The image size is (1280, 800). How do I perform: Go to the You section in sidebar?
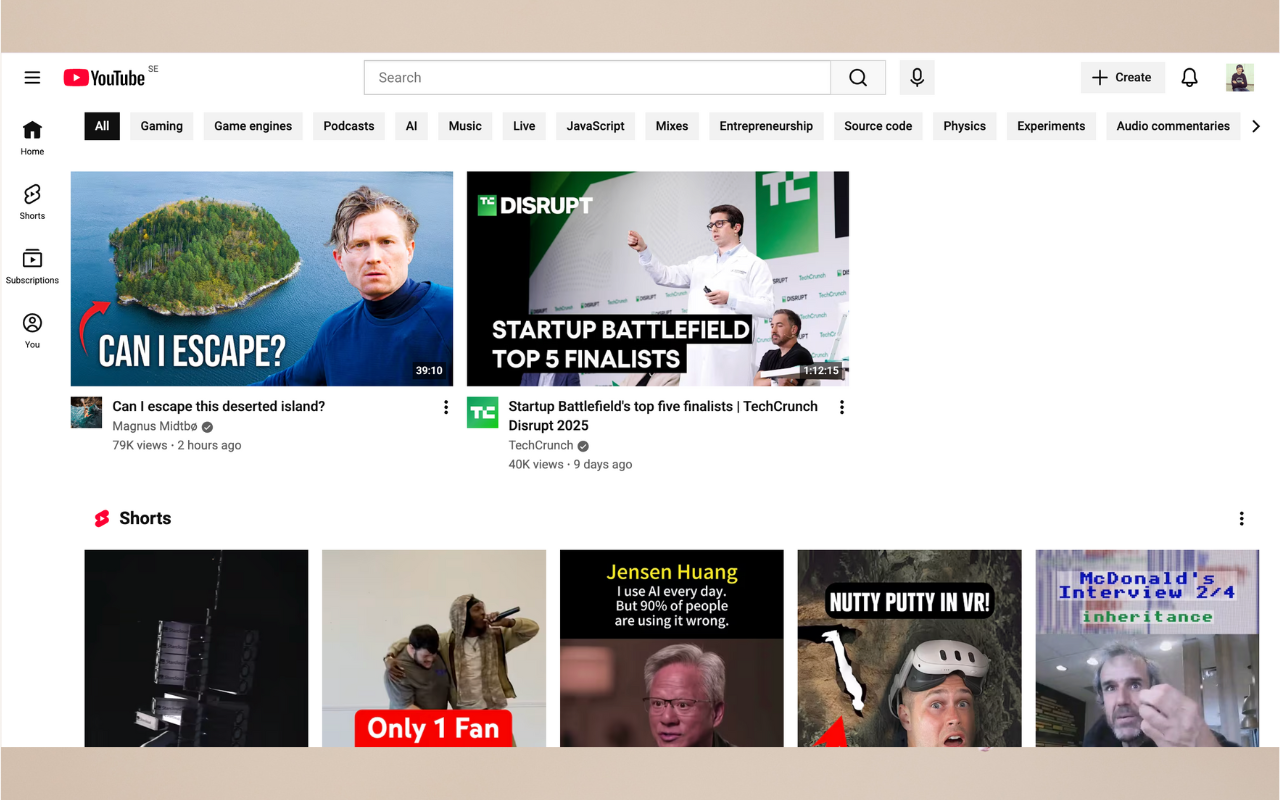click(x=32, y=328)
